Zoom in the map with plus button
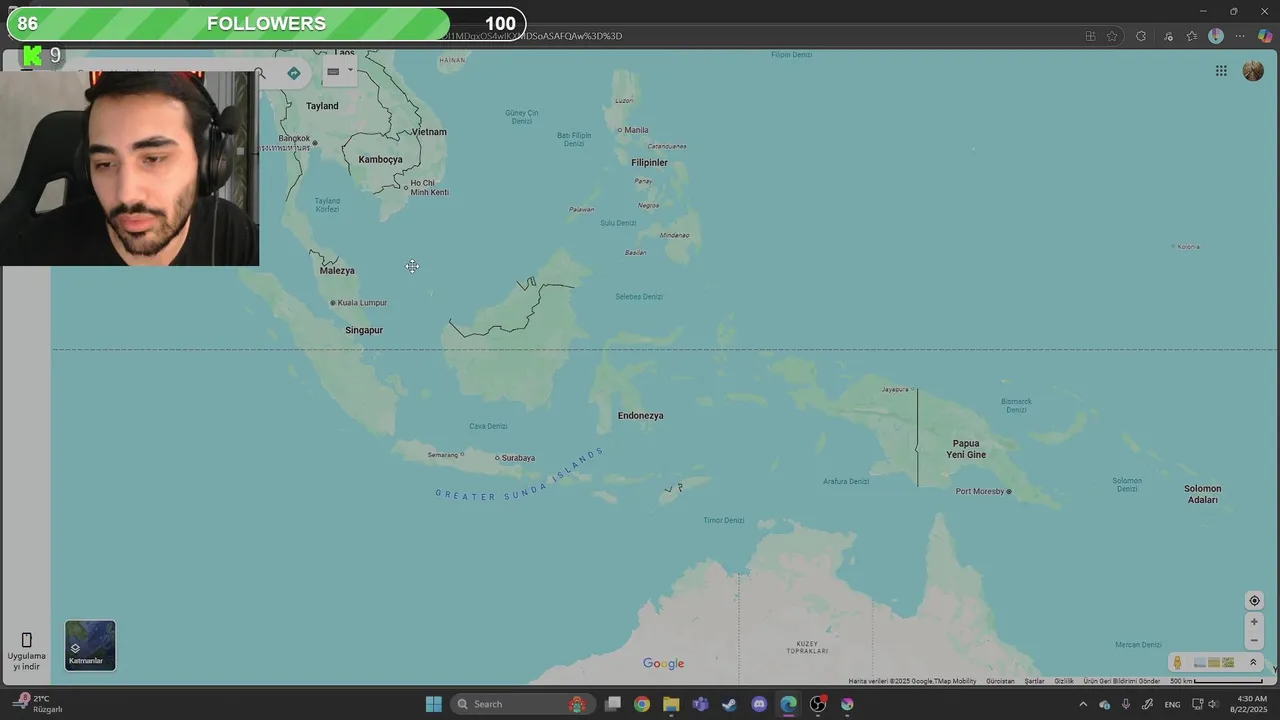Viewport: 1280px width, 720px height. click(1254, 622)
